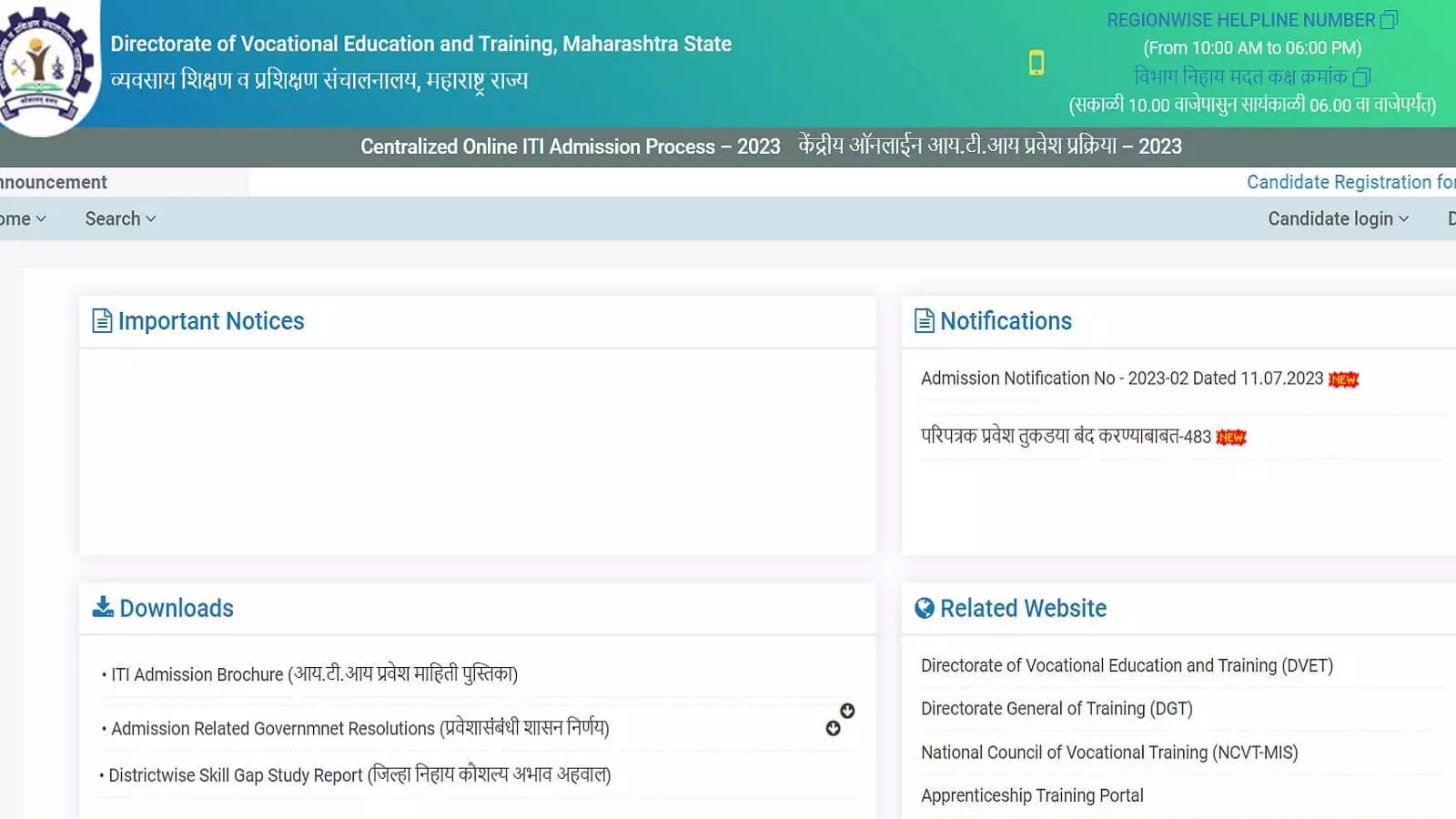The image size is (1456, 819).
Task: Click copy icon beside Marathi helpline text
Action: point(1361,77)
